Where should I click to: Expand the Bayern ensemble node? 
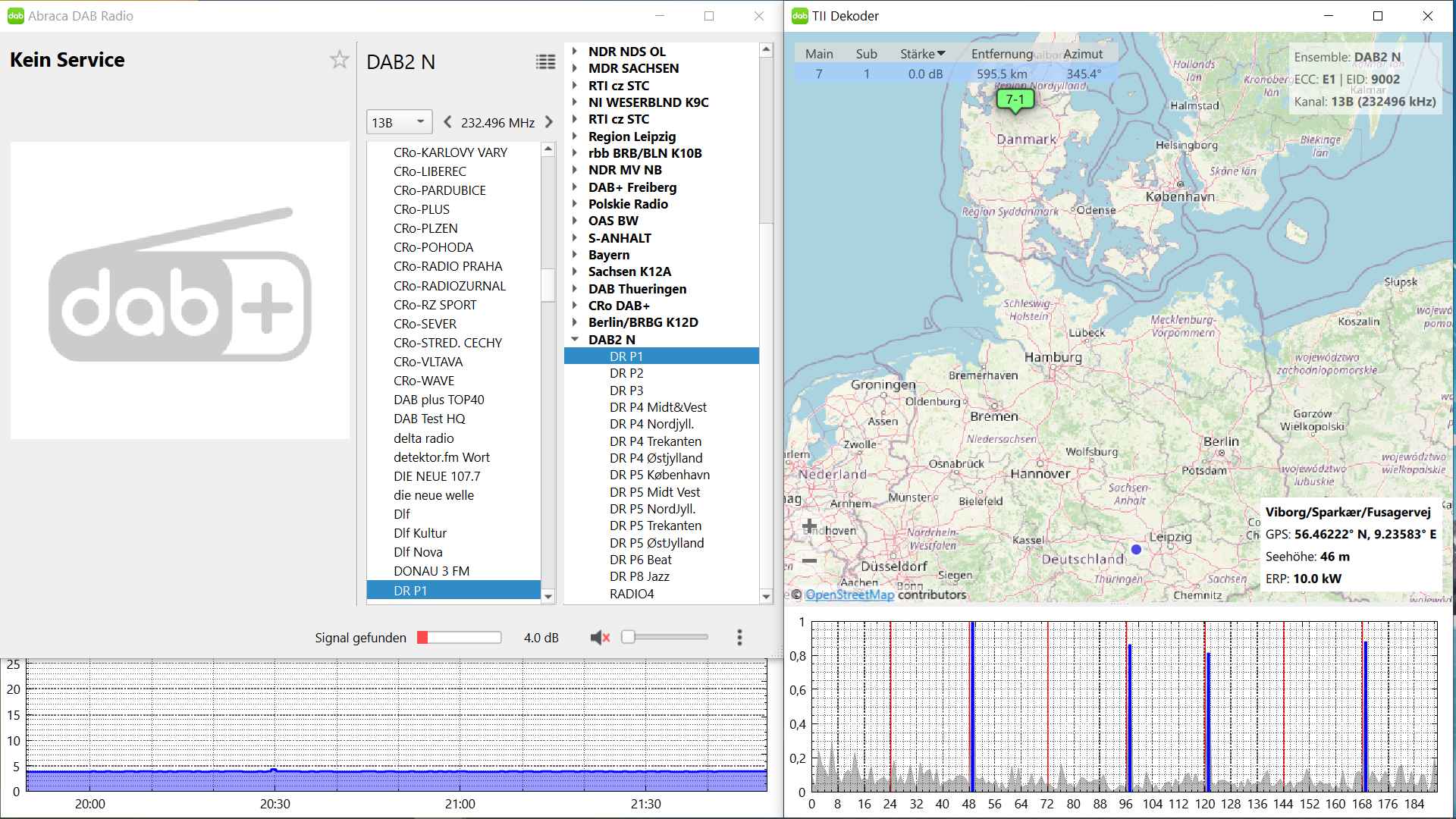[575, 255]
